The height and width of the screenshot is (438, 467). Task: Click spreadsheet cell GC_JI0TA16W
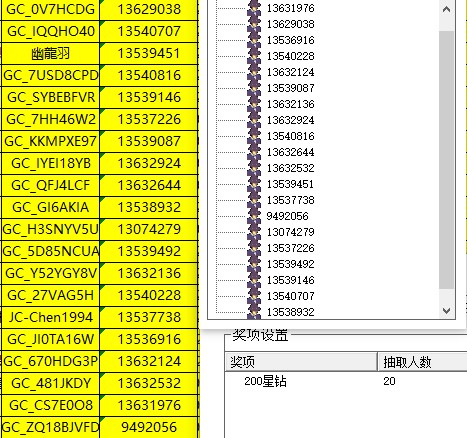[50, 339]
